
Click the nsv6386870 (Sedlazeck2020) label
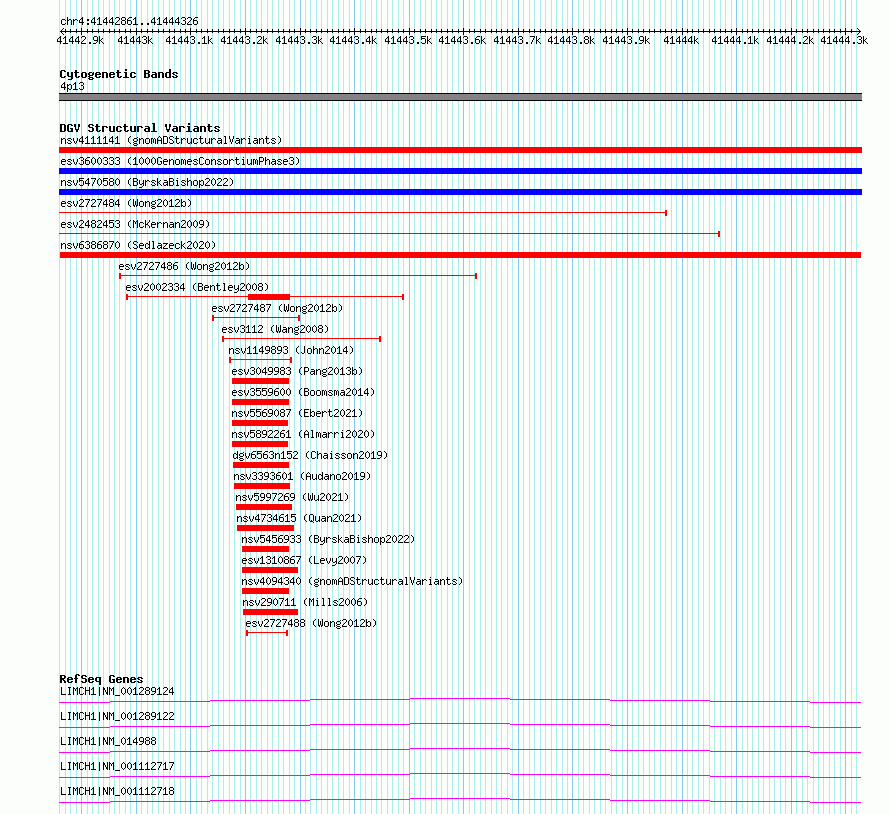point(138,245)
